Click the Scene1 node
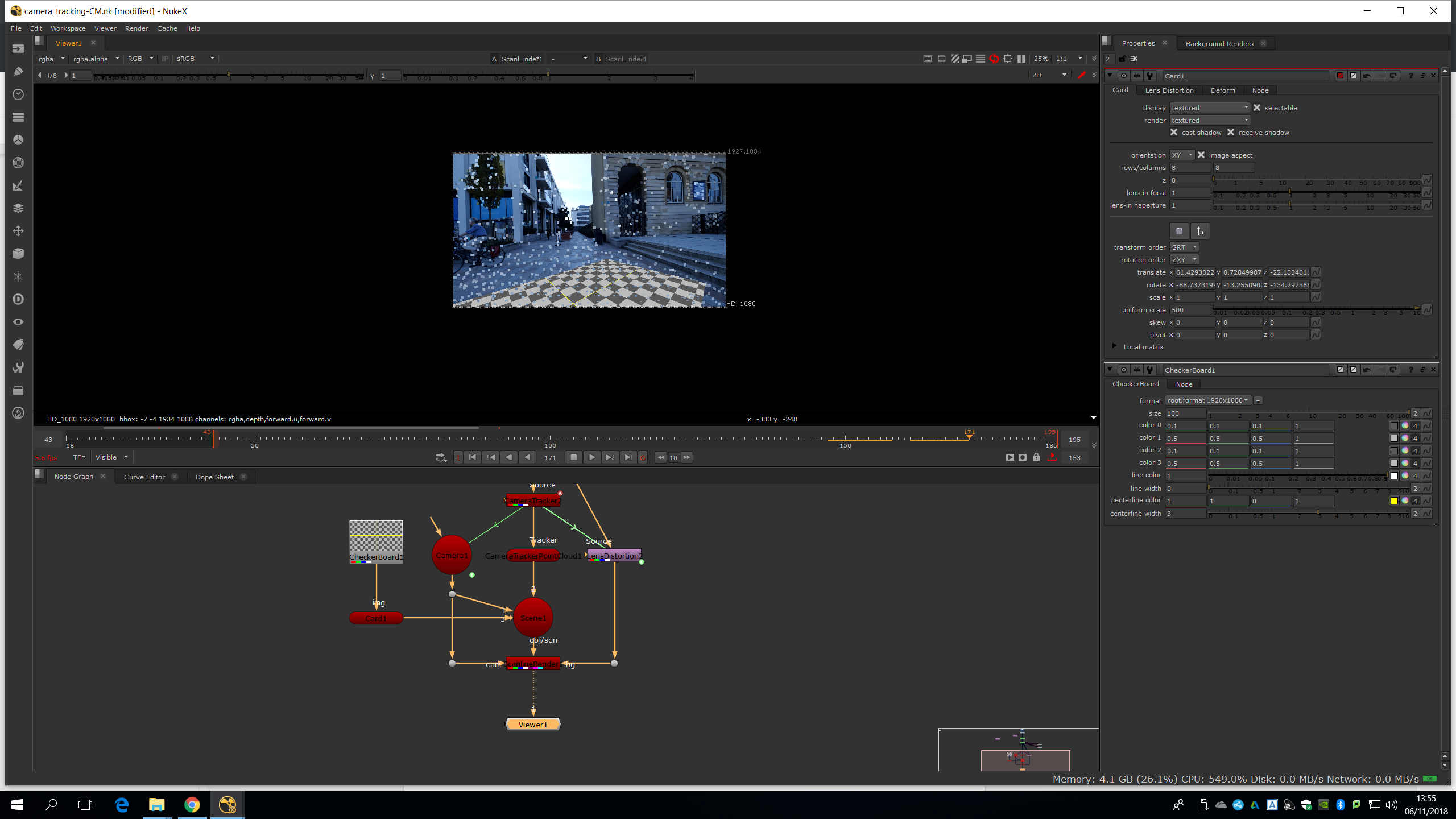 coord(533,618)
